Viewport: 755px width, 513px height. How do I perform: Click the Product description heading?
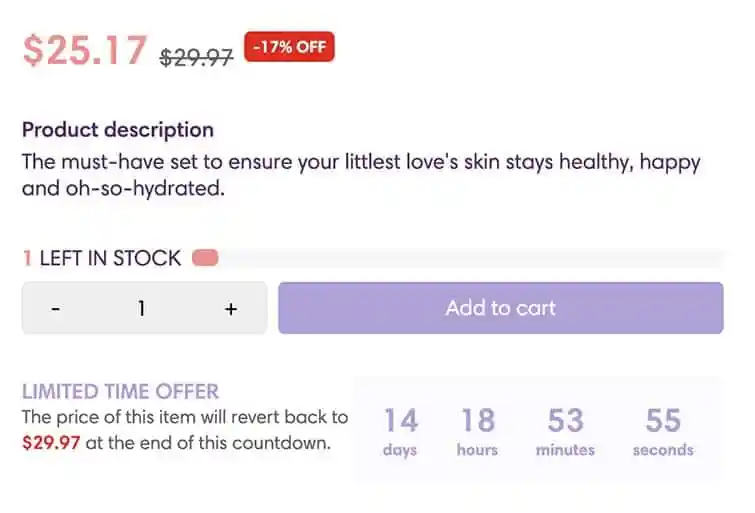[118, 130]
